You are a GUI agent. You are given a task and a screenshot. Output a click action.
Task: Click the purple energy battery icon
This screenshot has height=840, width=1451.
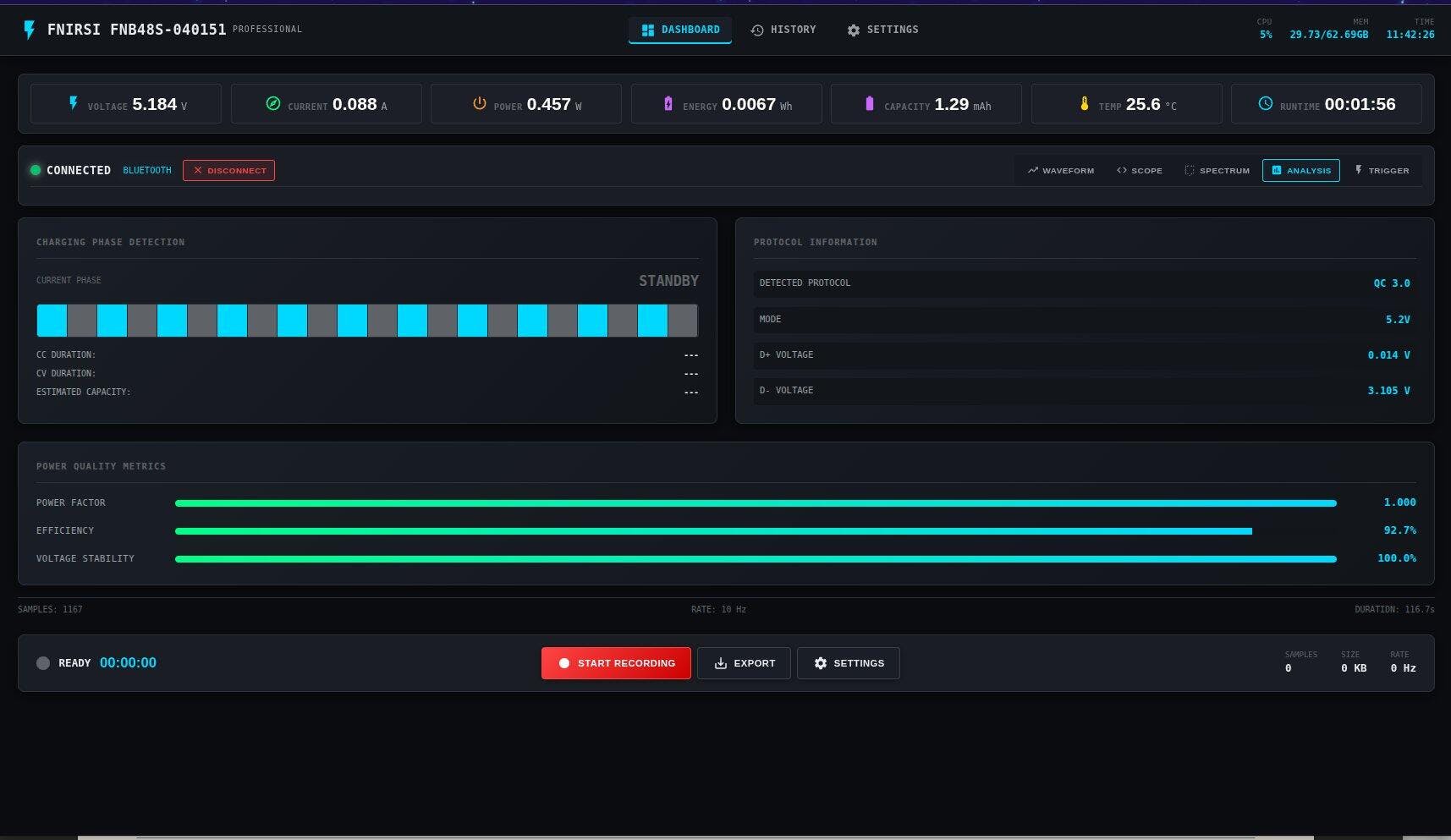pyautogui.click(x=668, y=103)
